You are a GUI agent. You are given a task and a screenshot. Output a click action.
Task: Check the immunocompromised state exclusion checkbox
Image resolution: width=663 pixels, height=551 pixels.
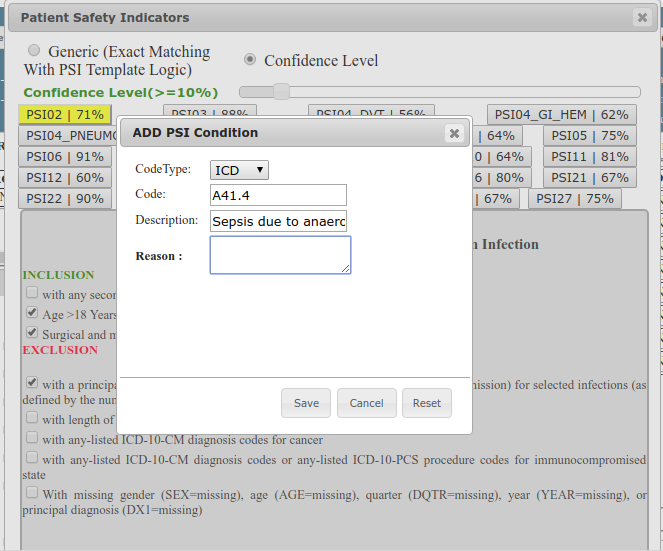point(32,457)
